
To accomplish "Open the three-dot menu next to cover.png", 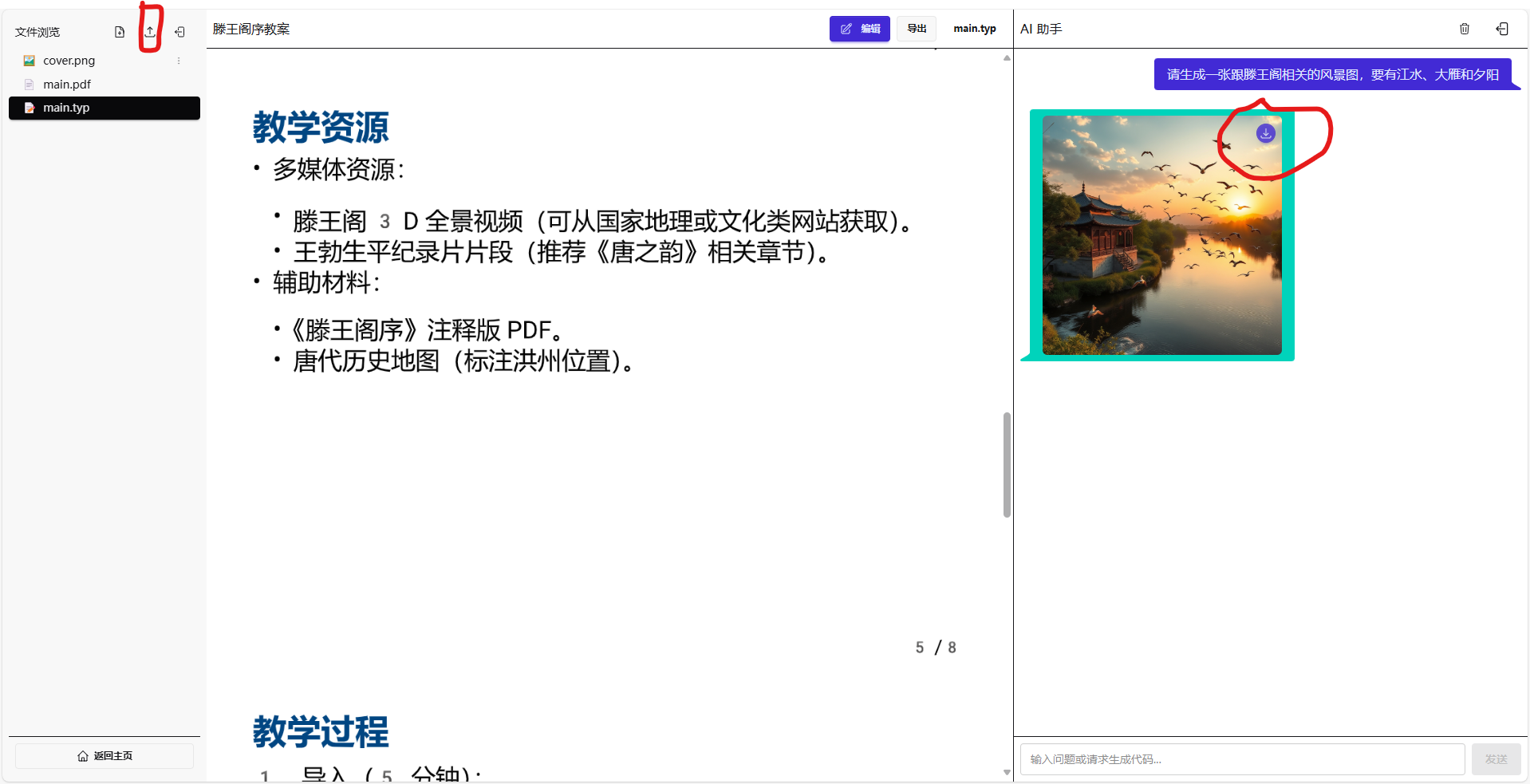I will coord(179,60).
